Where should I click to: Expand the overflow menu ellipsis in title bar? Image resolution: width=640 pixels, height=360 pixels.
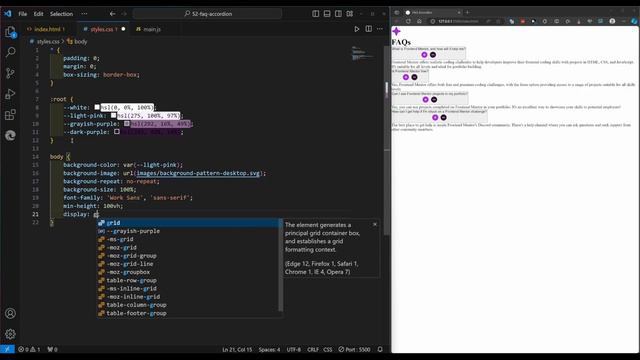coord(84,13)
